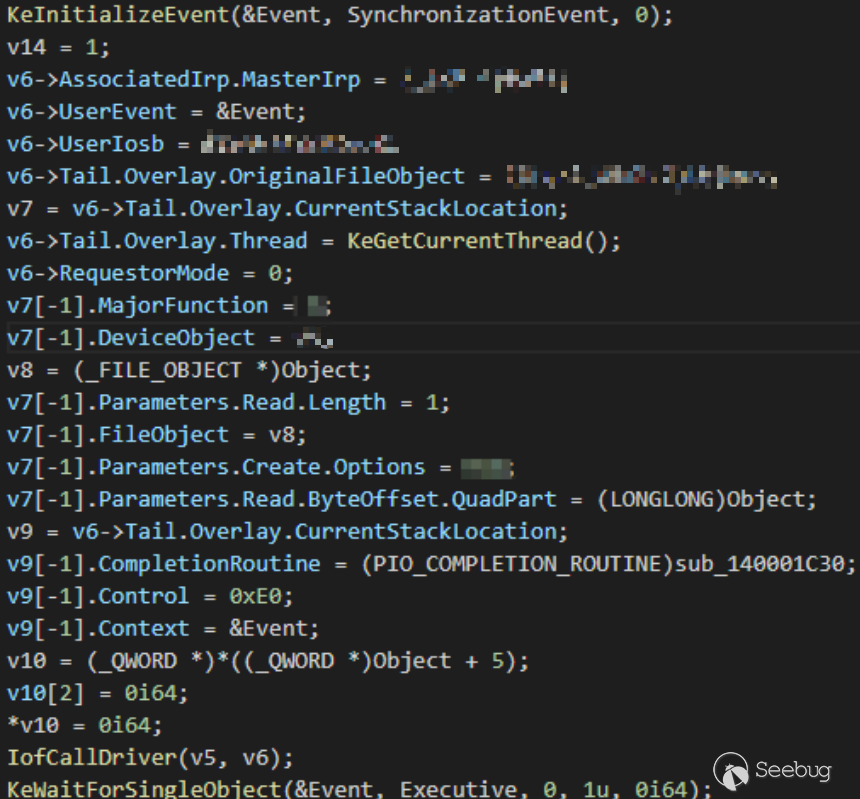Click the 'v9 = v6->Tail.Overlay.CurrentStackLocation' line

[x=287, y=532]
